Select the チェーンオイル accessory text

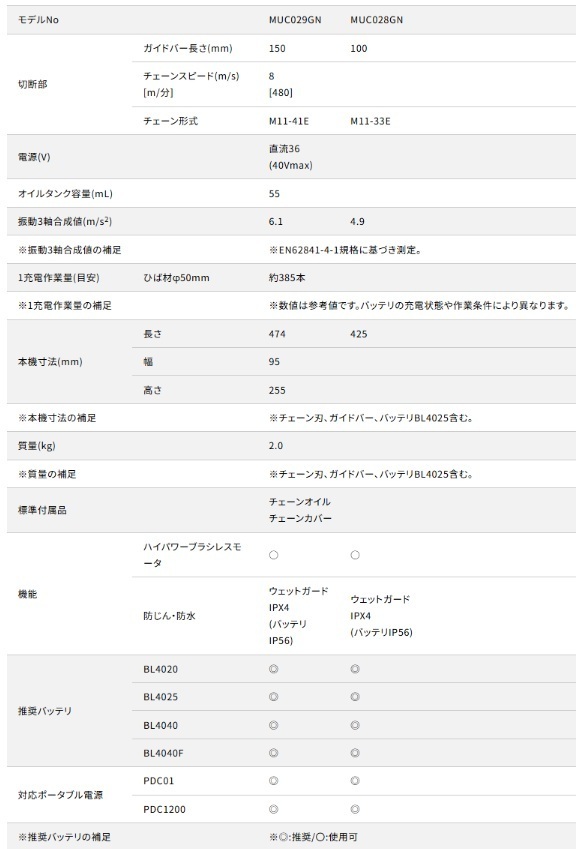(x=300, y=501)
